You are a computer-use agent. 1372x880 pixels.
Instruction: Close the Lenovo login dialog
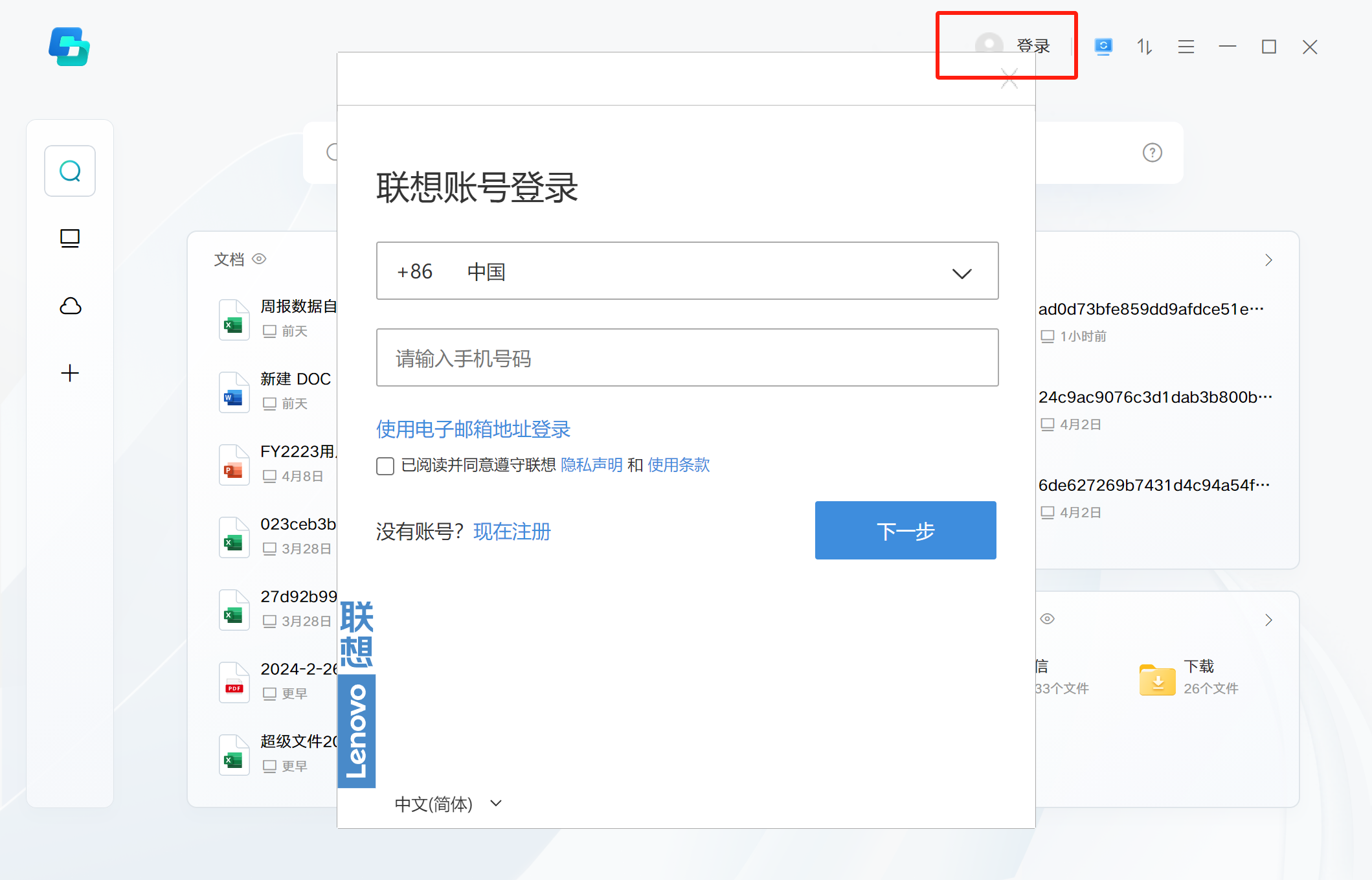pos(1009,79)
